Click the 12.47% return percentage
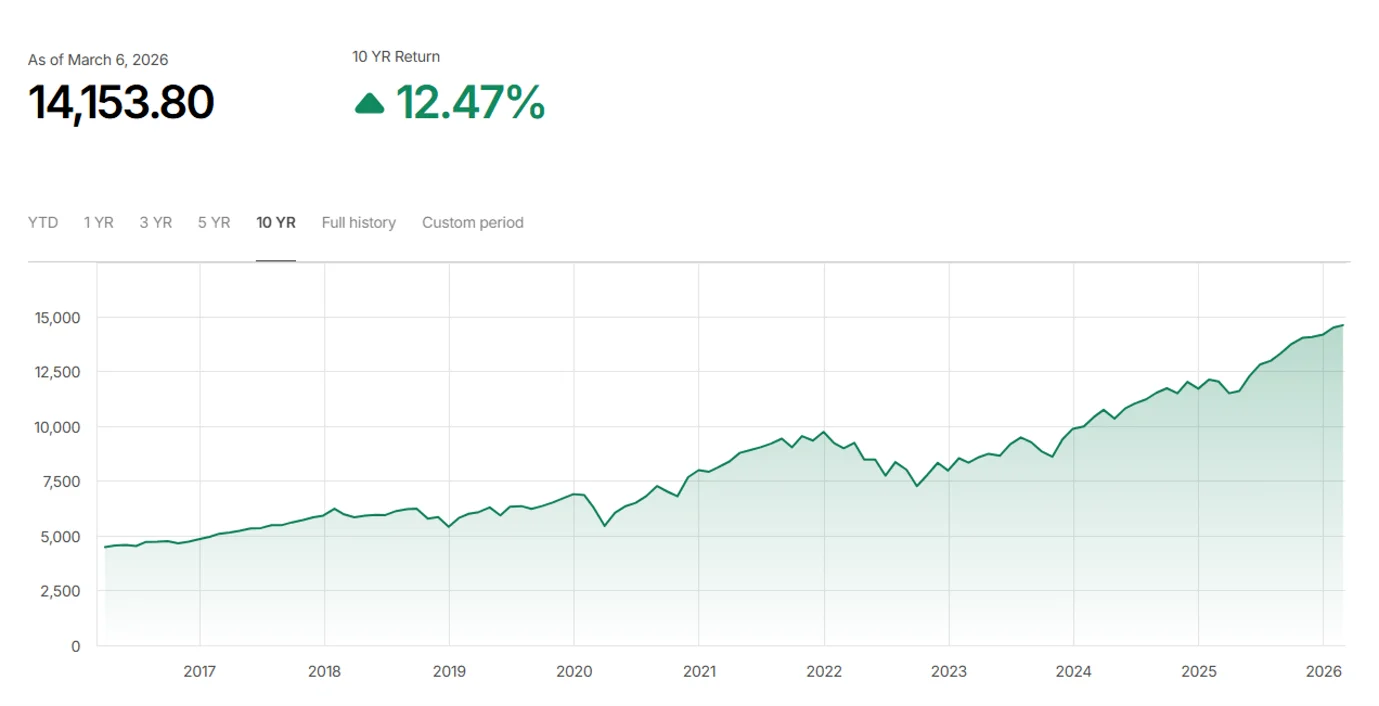 click(470, 102)
